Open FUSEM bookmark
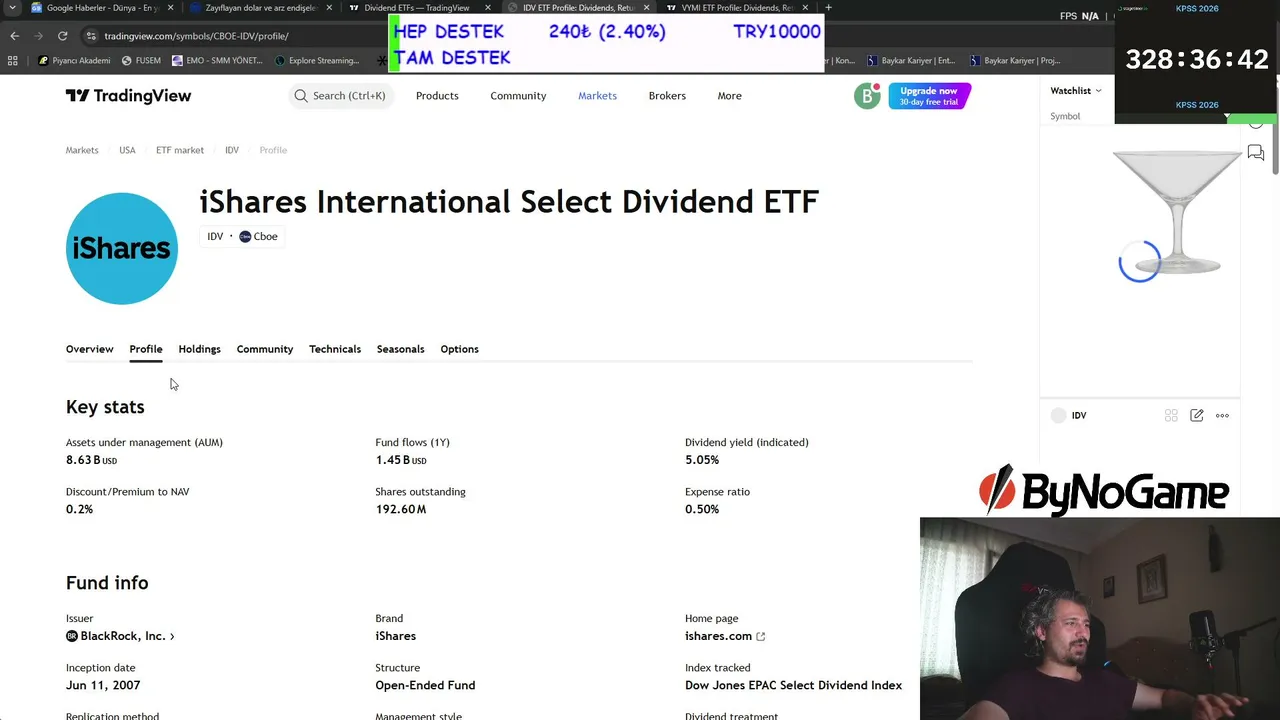The image size is (1280, 720). click(x=141, y=60)
